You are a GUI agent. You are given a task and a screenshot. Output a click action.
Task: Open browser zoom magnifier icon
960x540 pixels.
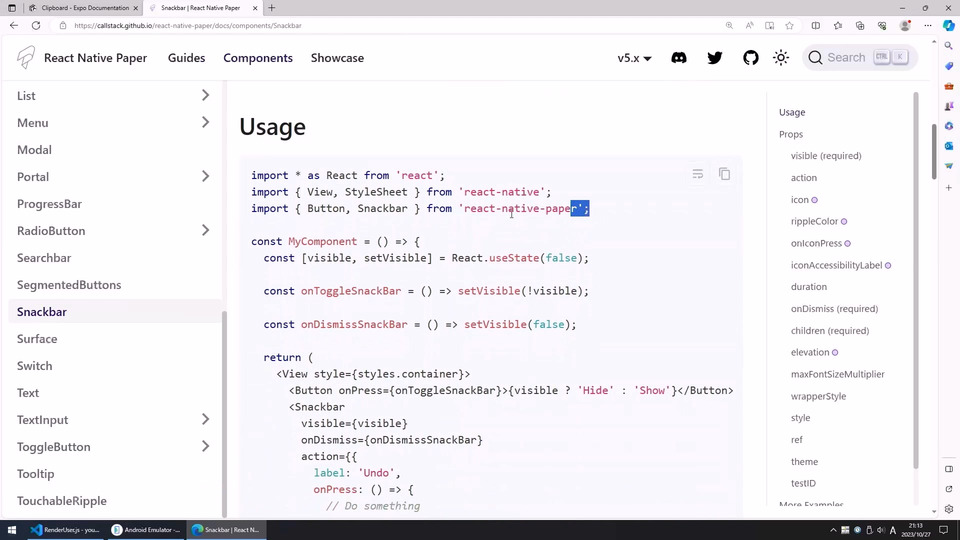pos(729,26)
